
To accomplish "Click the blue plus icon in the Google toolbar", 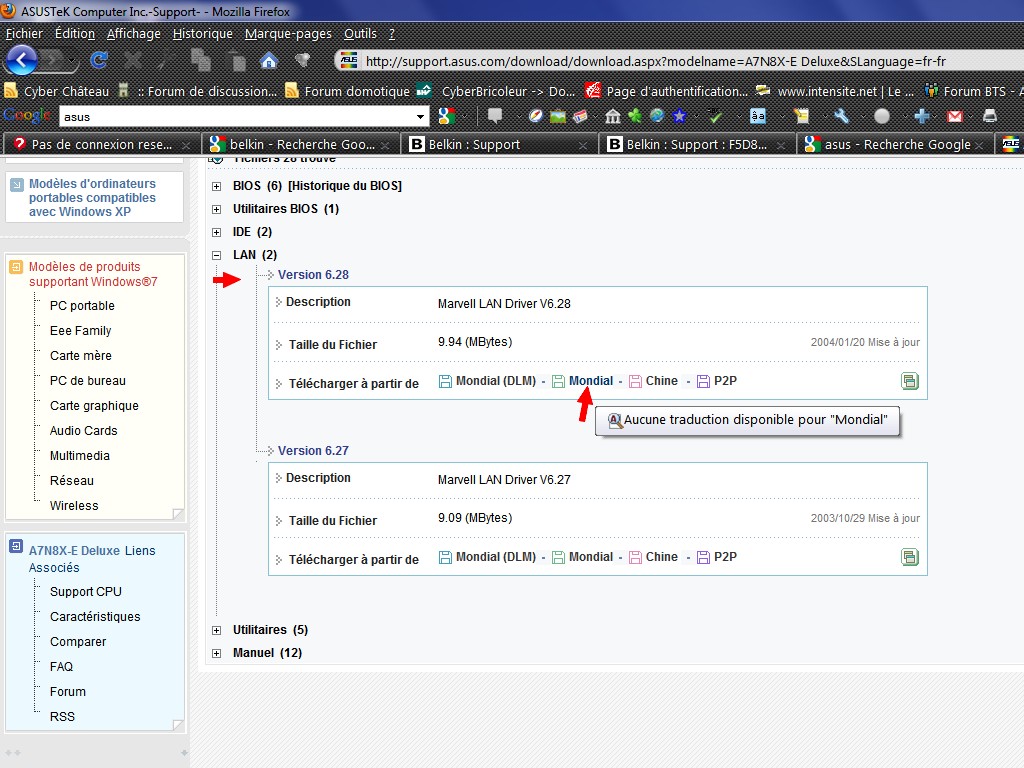I will coord(921,116).
